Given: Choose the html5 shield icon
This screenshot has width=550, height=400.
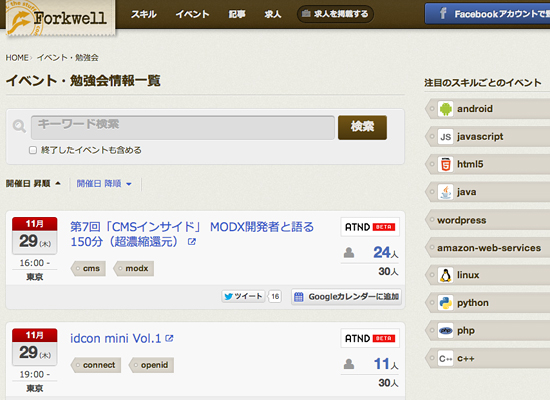Looking at the screenshot, I should pyautogui.click(x=445, y=164).
